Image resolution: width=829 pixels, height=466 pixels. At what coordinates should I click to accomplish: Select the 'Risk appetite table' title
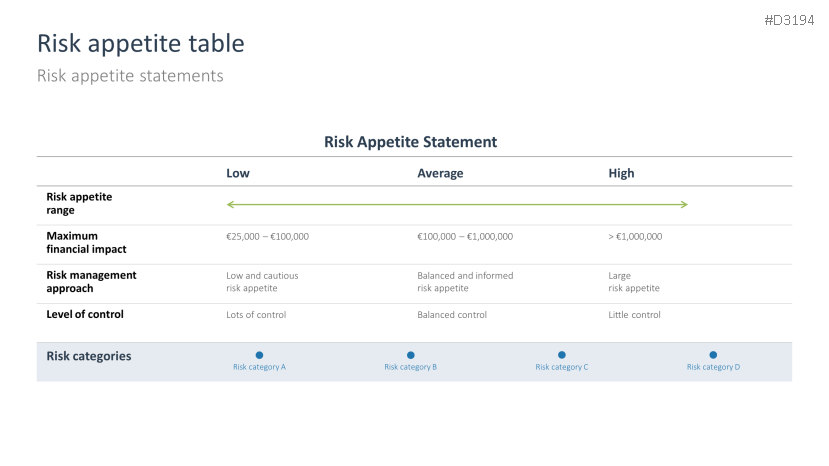(141, 43)
